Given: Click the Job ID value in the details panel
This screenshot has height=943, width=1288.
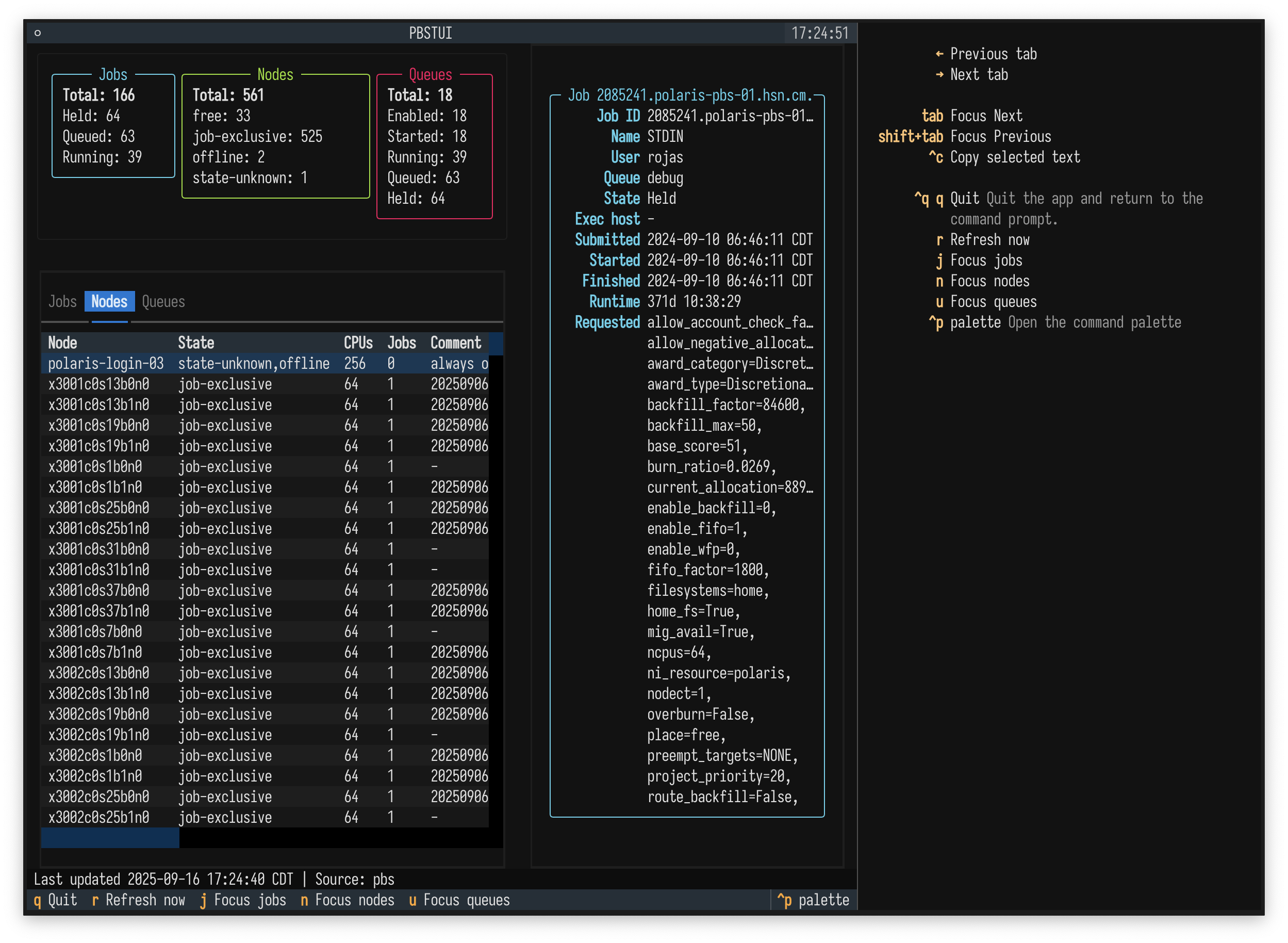Looking at the screenshot, I should pyautogui.click(x=731, y=116).
